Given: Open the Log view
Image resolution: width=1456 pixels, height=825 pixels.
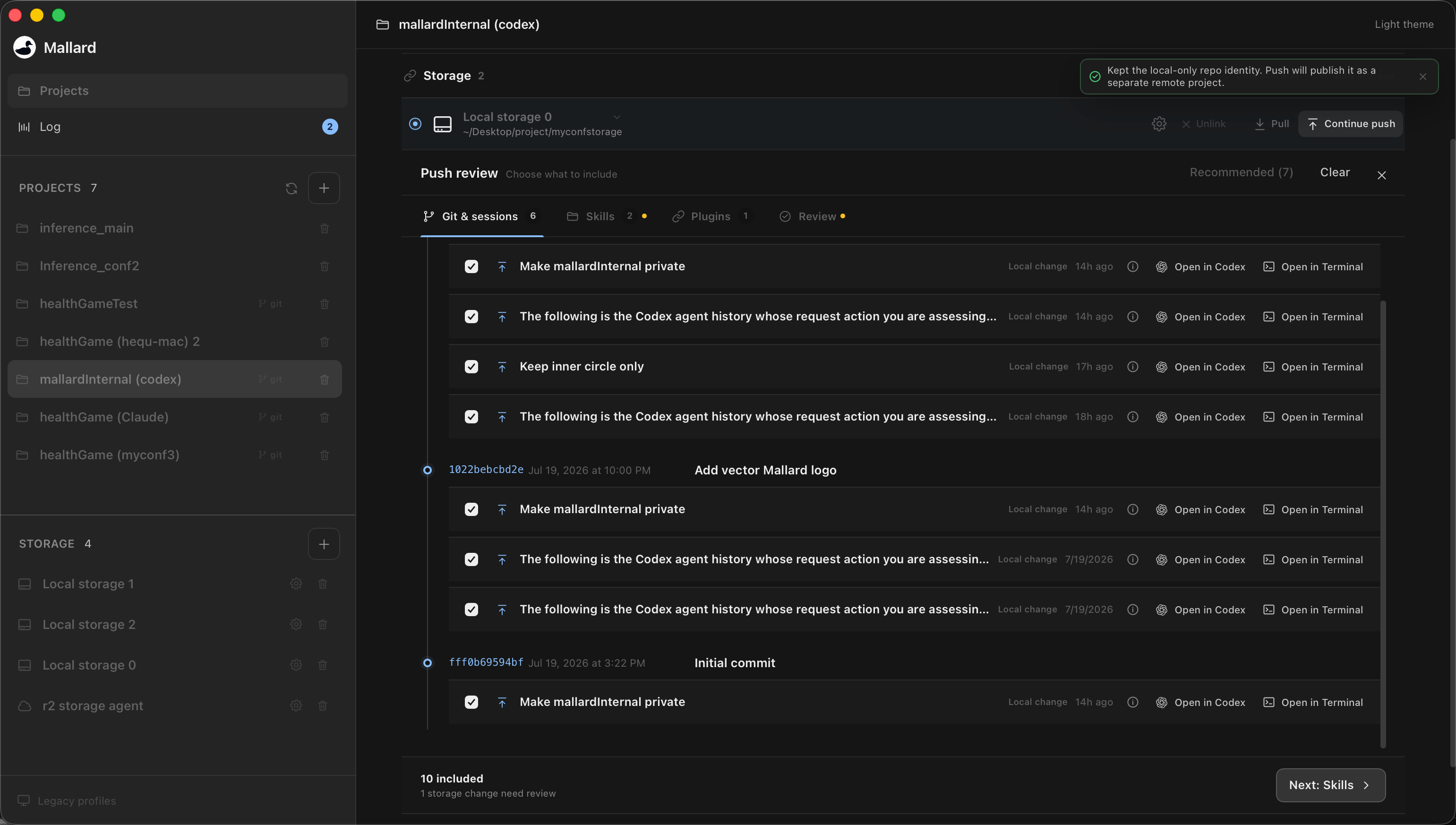Looking at the screenshot, I should coord(177,127).
